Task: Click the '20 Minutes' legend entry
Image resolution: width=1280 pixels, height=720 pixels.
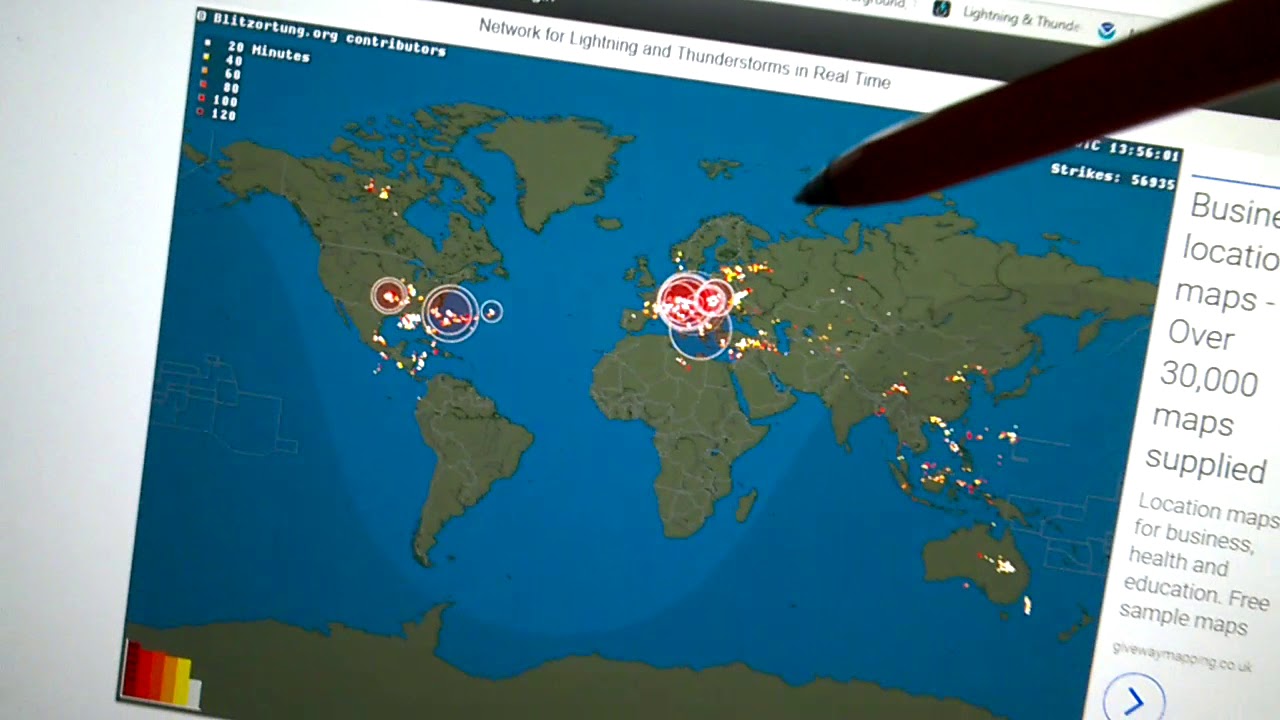Action: point(258,50)
